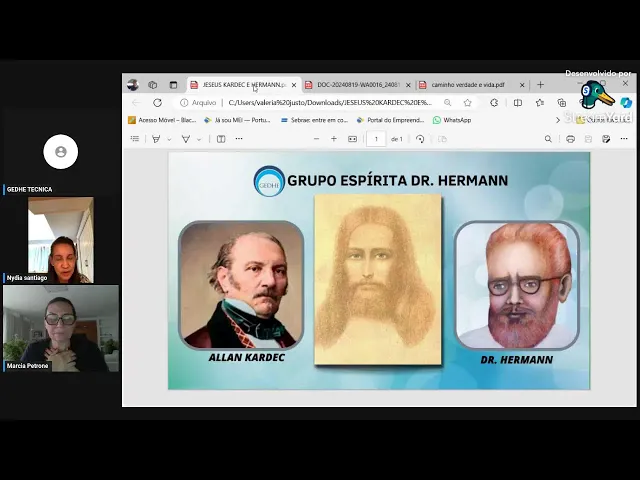This screenshot has height=480, width=640.
Task: Expand the bookmarks overflow chevron
Action: (x=558, y=120)
